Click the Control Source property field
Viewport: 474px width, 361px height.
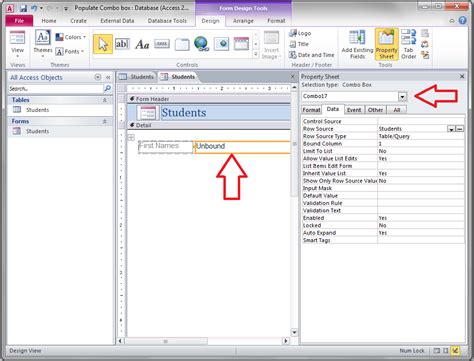click(421, 121)
